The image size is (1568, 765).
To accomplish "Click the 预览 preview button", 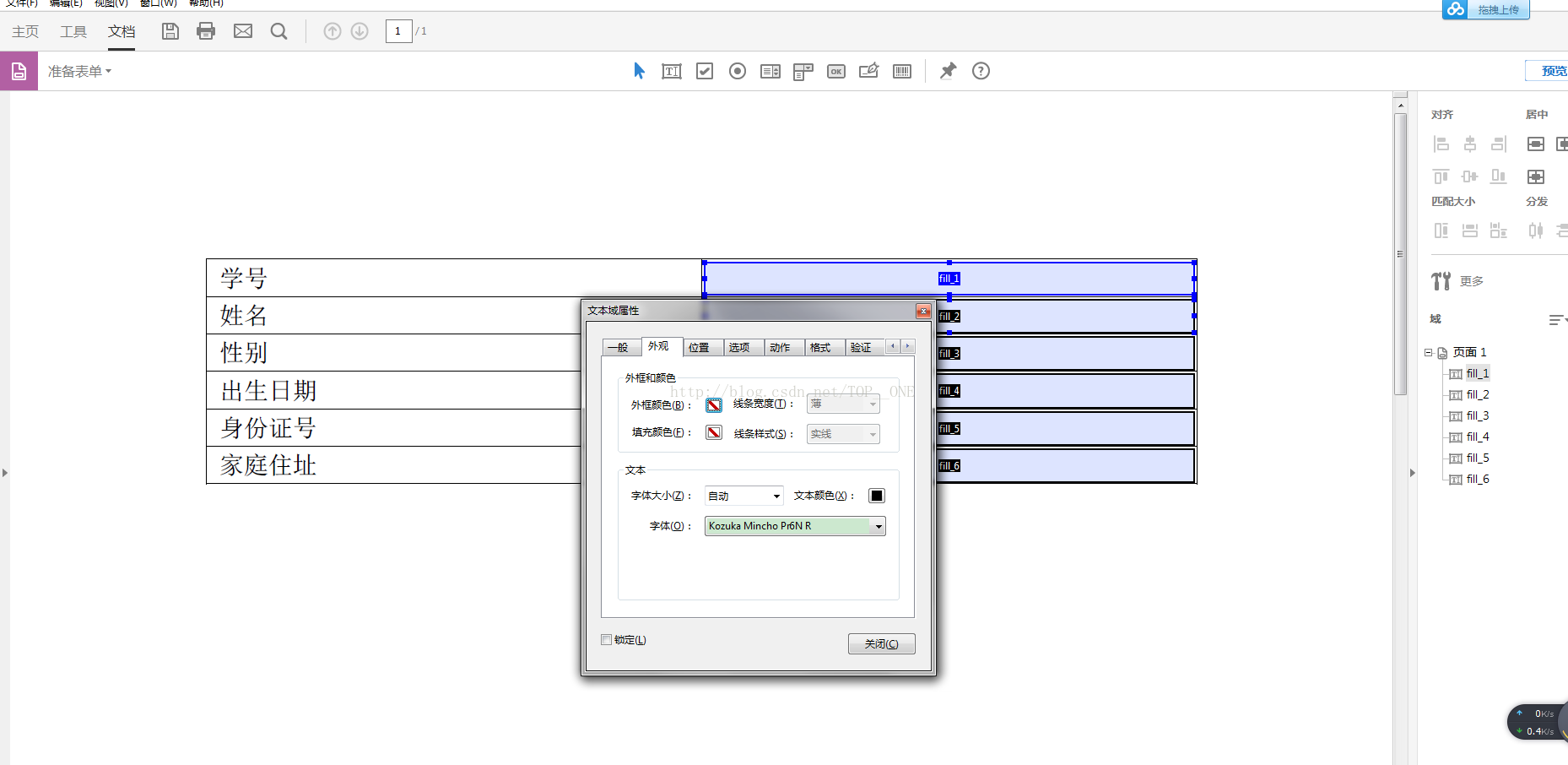I will [x=1551, y=71].
